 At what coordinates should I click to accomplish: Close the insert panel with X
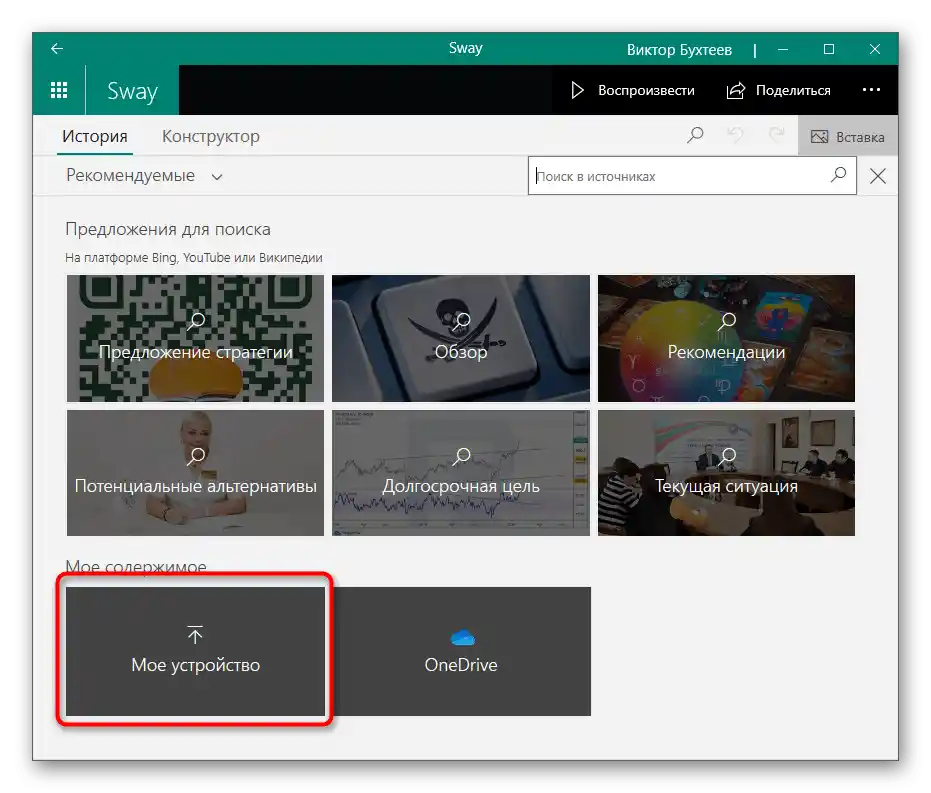click(878, 176)
